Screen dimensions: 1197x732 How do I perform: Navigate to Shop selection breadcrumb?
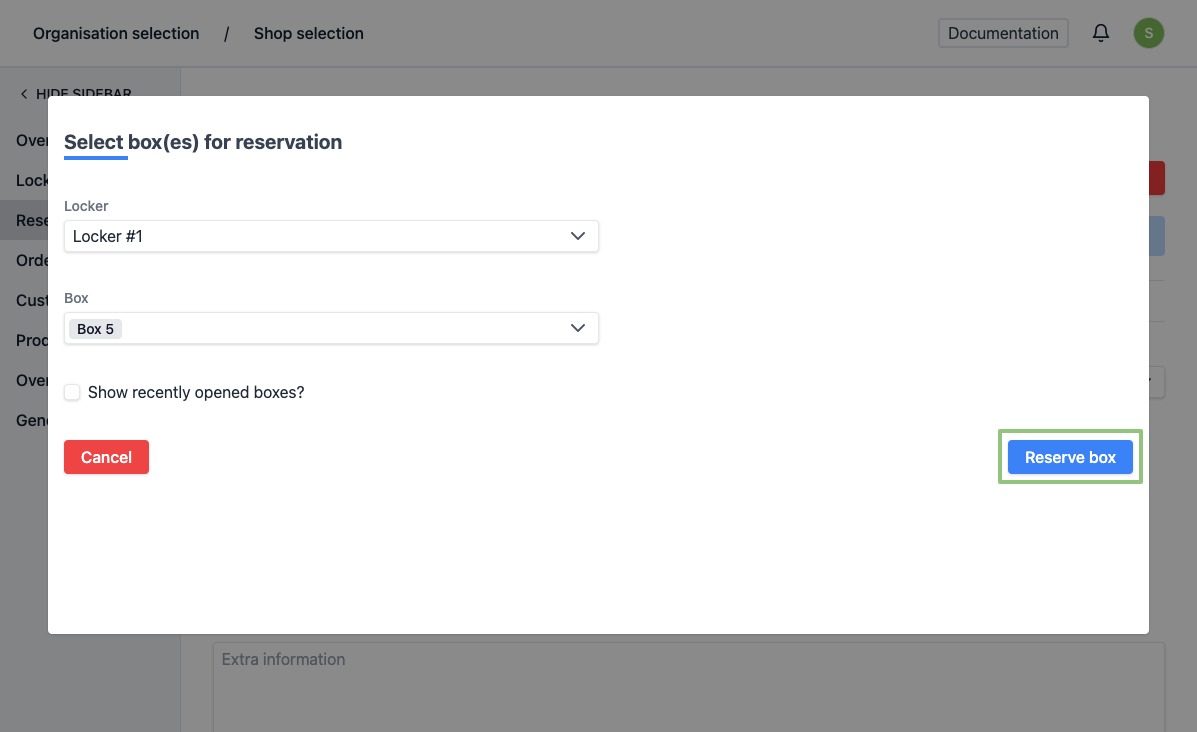pyautogui.click(x=308, y=34)
